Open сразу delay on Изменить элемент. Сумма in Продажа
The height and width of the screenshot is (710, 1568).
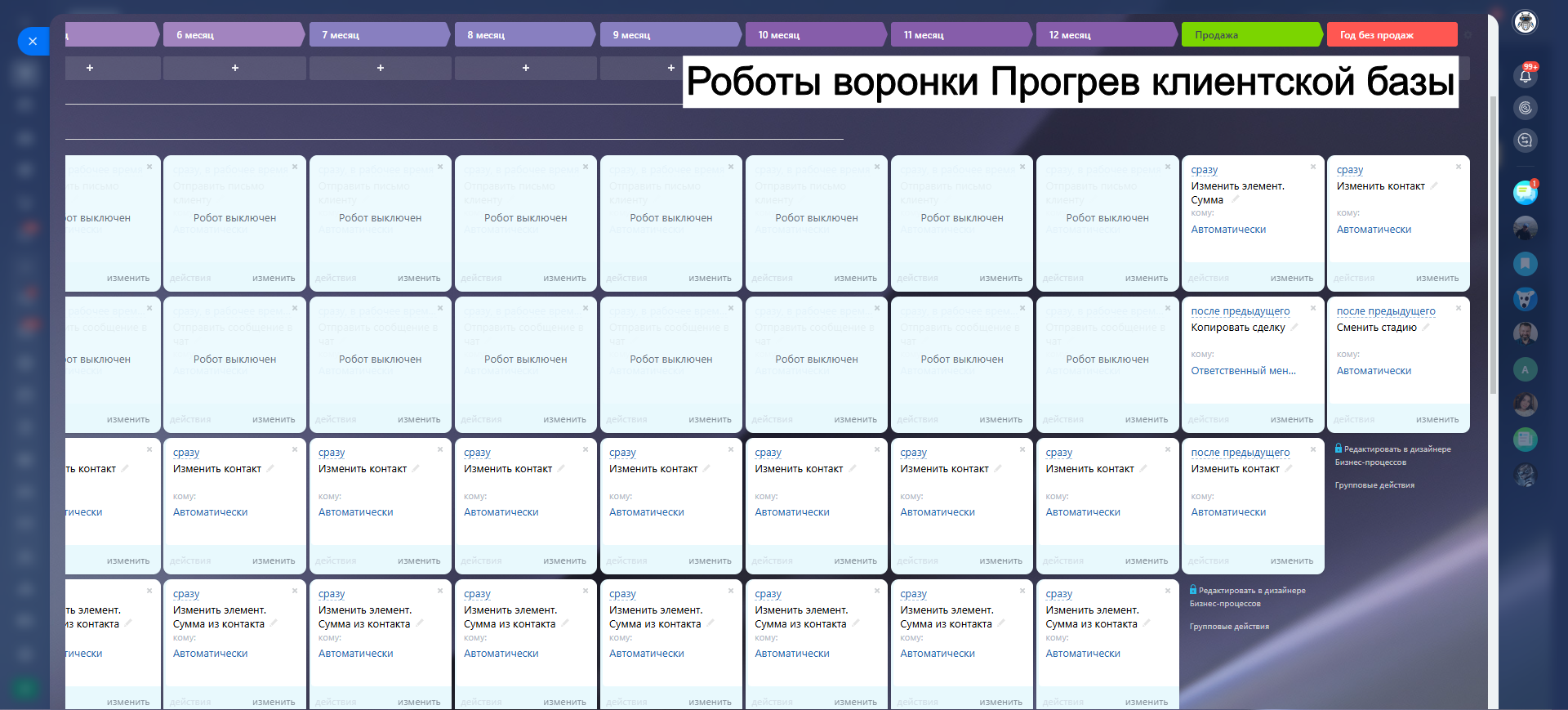[x=1205, y=170]
